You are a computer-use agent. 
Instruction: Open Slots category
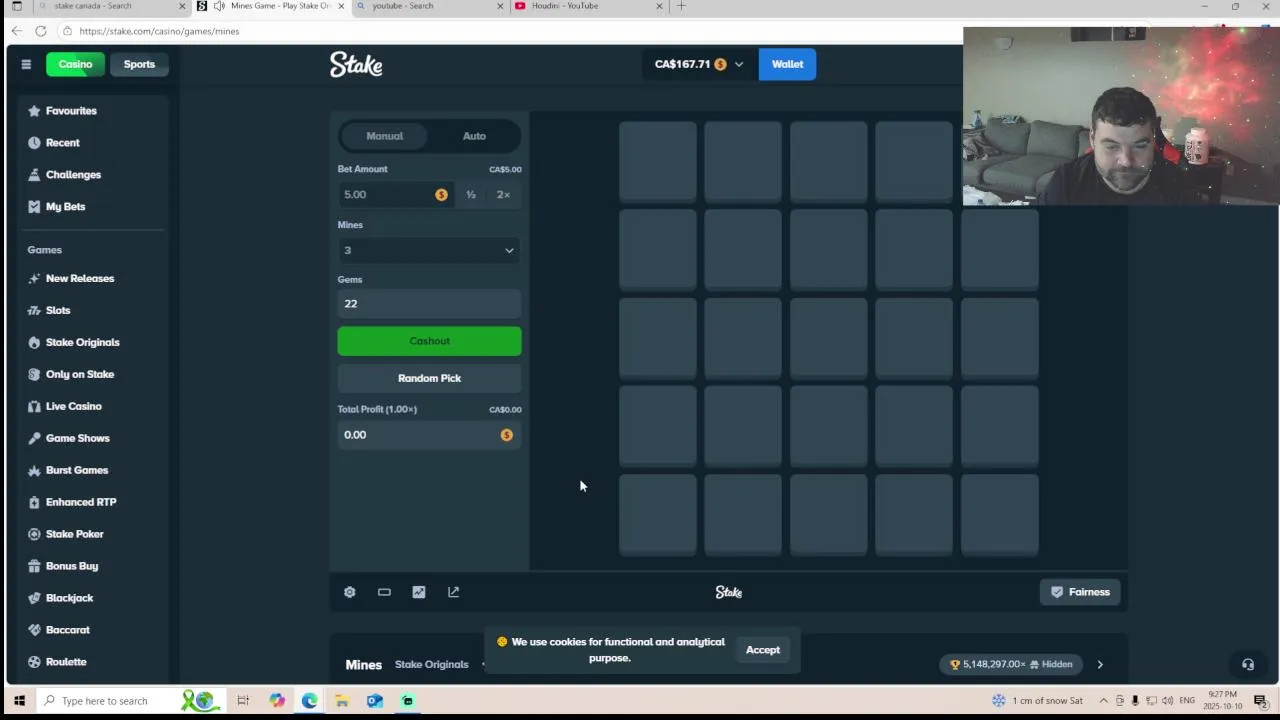58,311
